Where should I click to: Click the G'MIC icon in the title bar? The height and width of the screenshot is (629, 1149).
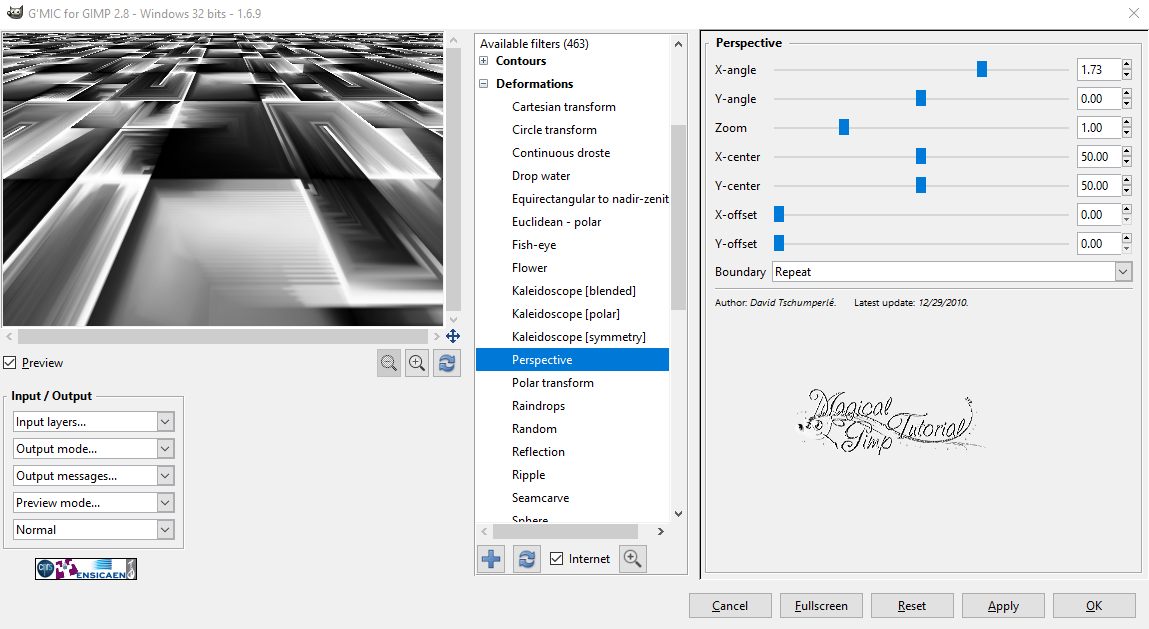[14, 13]
